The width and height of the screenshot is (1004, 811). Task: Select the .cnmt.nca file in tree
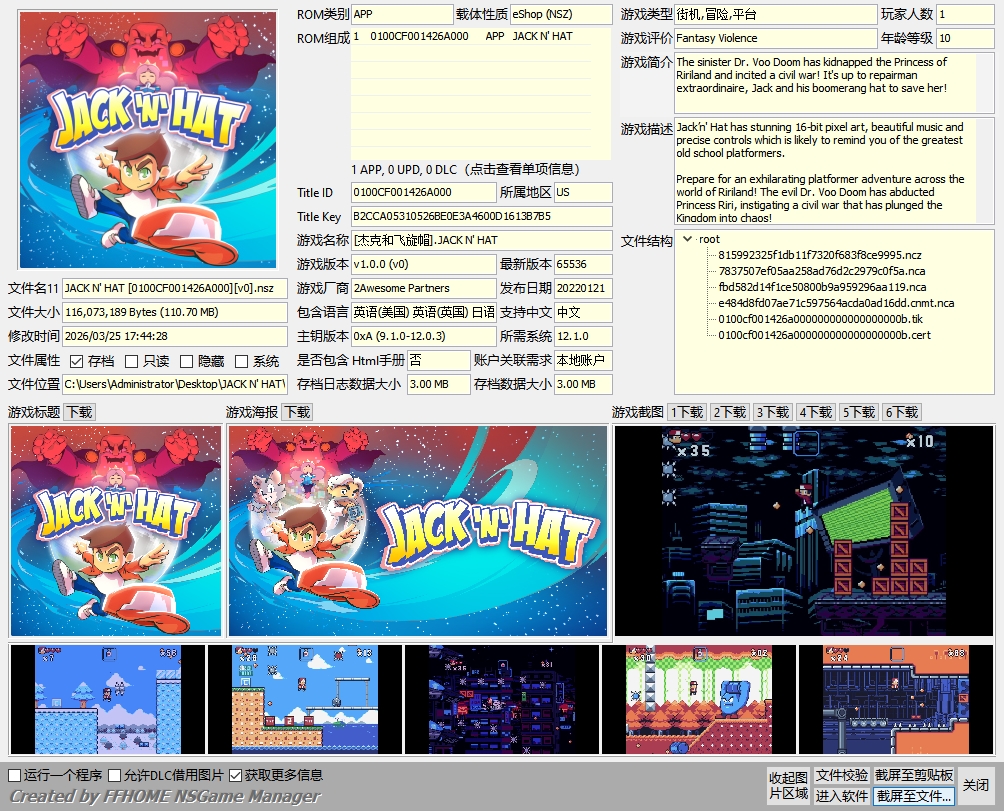836,303
